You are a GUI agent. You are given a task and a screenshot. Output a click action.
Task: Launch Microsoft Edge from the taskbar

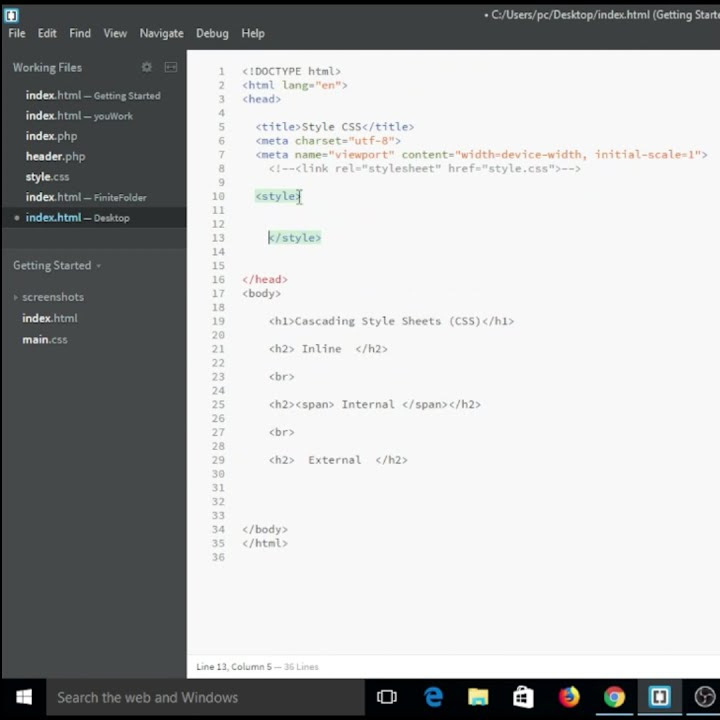click(x=433, y=697)
